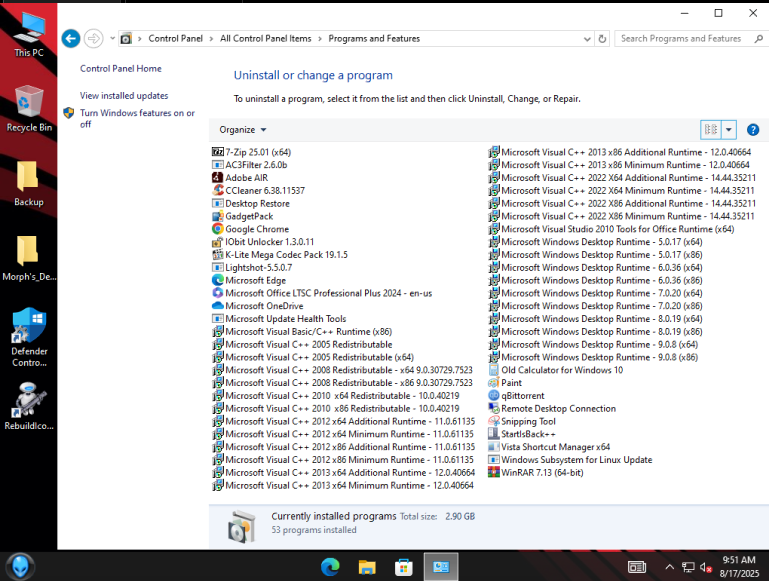
Task: Open help with the blue question mark
Action: coord(753,130)
